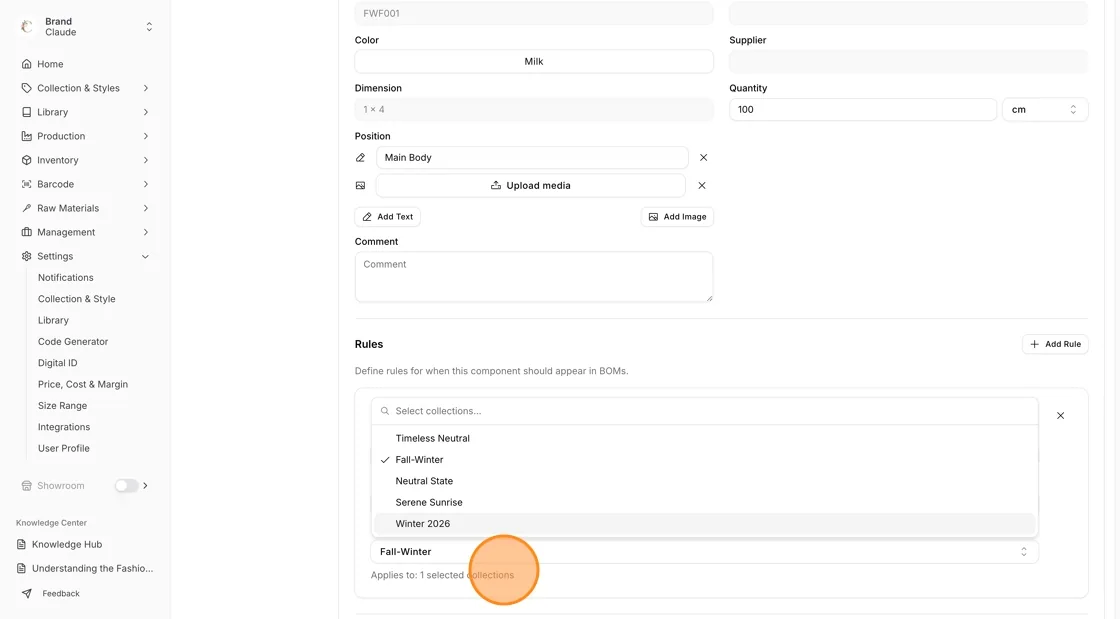The width and height of the screenshot is (1120, 619).
Task: Open Digital ID settings
Action: pyautogui.click(x=58, y=363)
